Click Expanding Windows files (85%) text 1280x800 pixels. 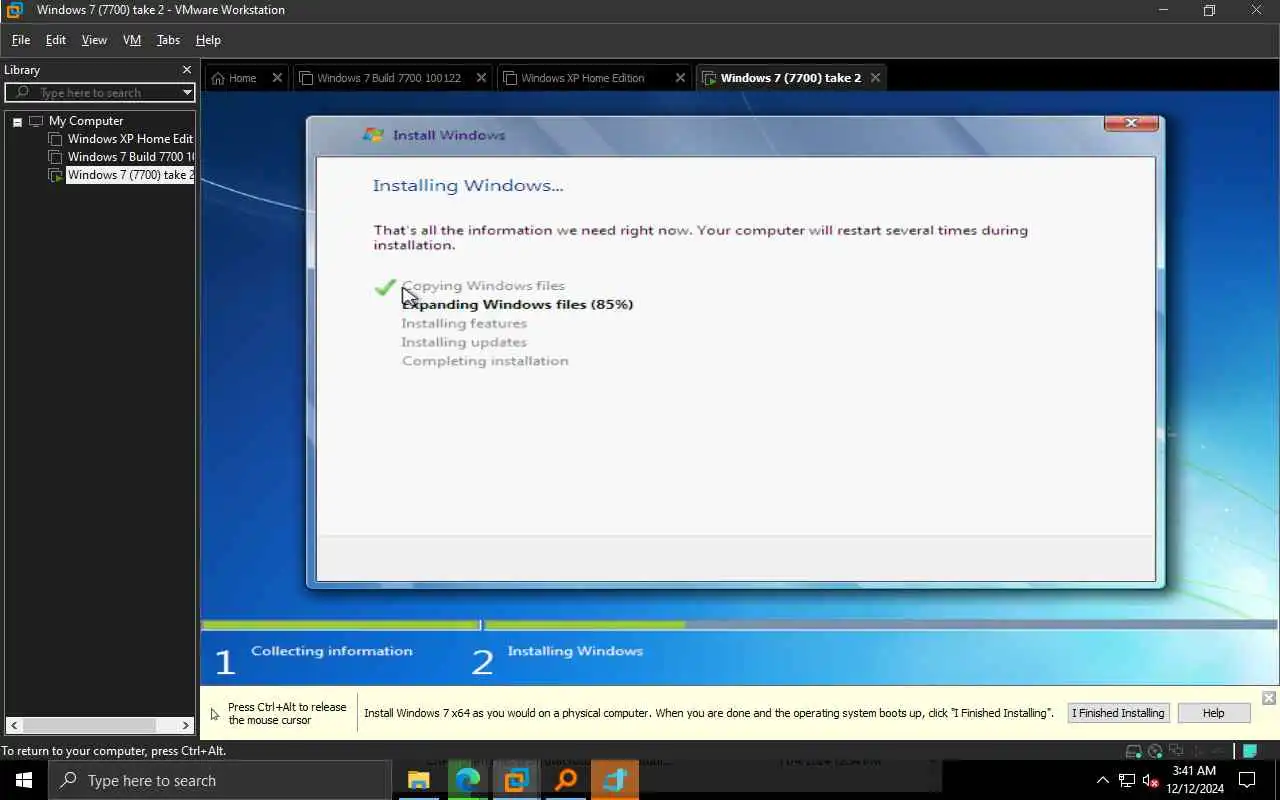[x=517, y=304]
